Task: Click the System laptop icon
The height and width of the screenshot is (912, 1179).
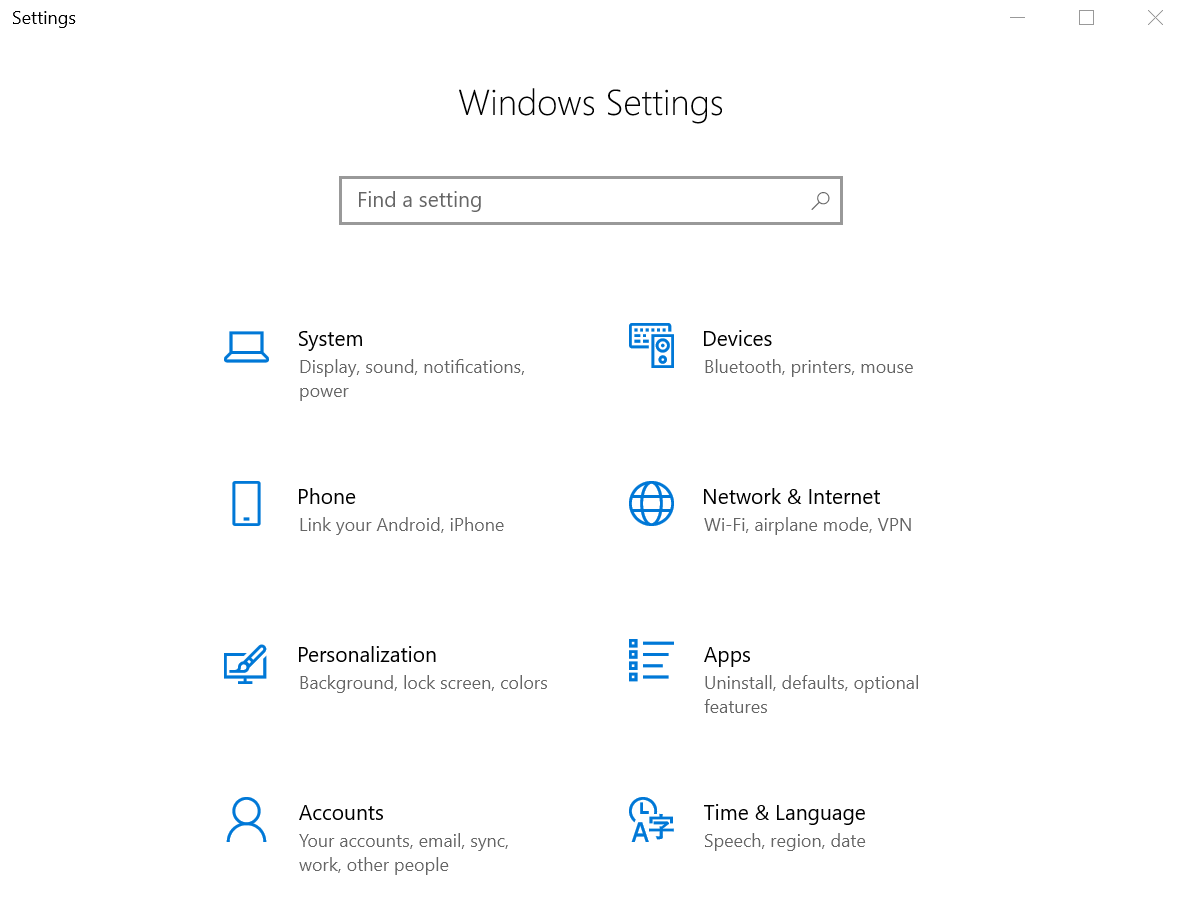Action: point(246,347)
